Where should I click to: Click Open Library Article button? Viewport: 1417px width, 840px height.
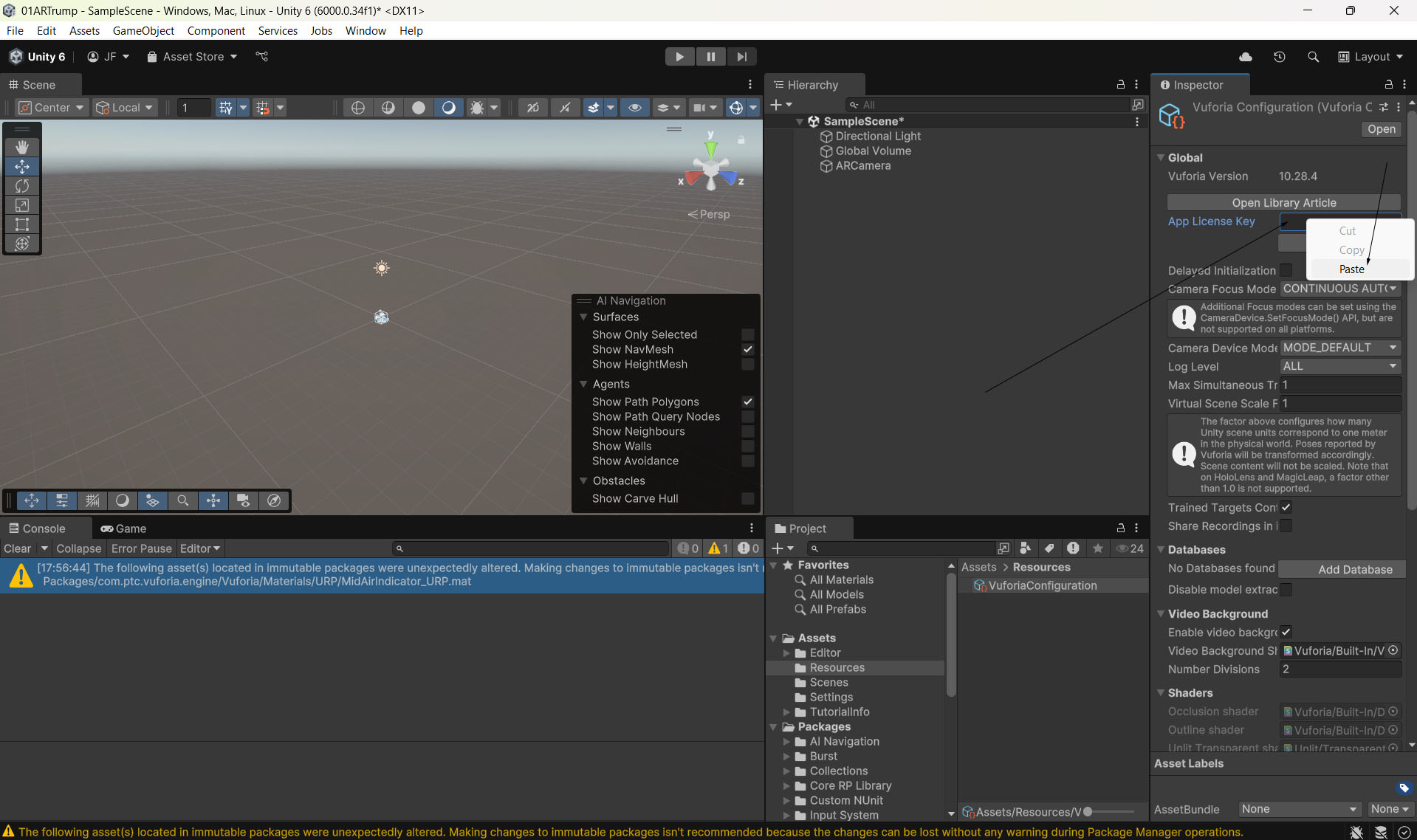coord(1283,202)
